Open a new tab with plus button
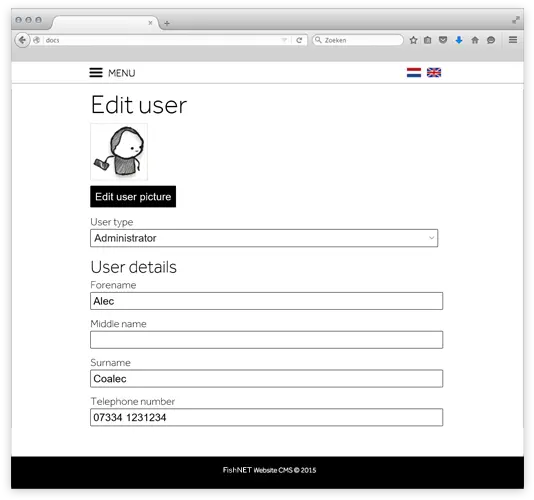534x500 pixels. 167,23
